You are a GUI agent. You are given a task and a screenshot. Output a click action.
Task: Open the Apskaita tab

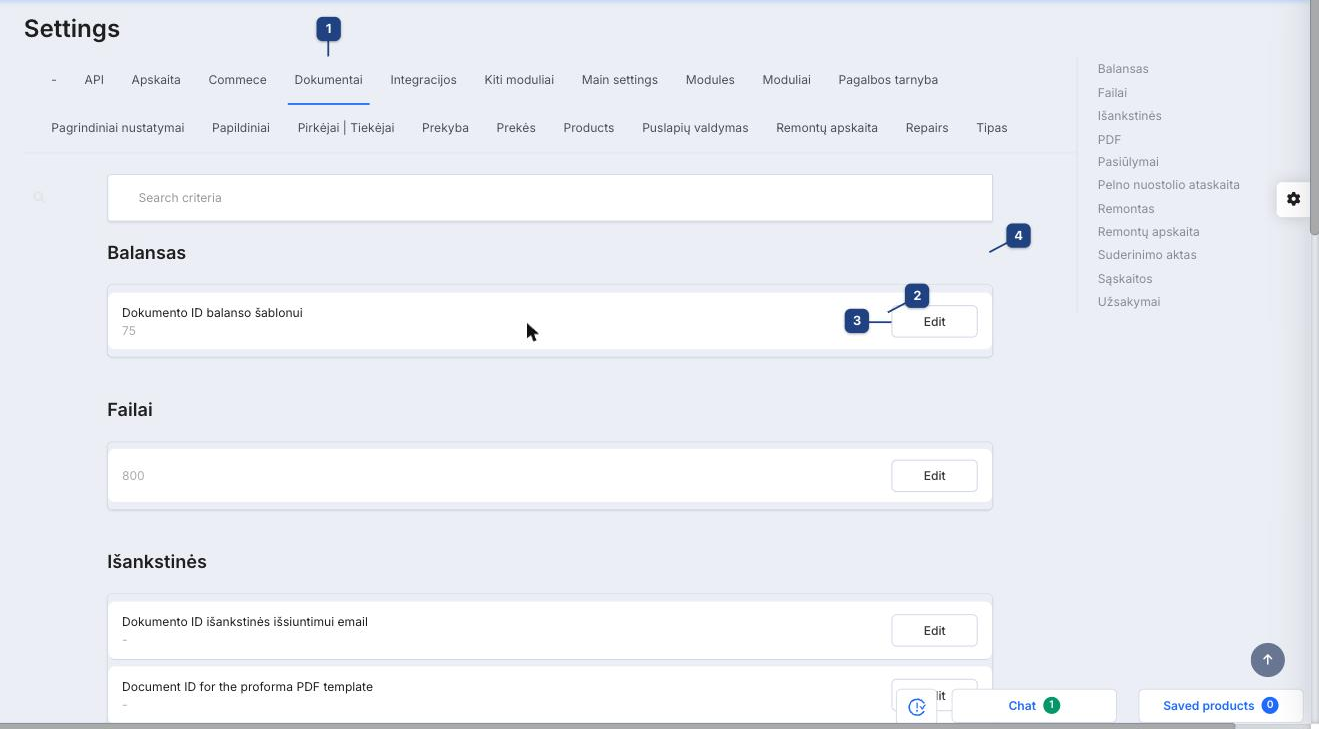(156, 80)
